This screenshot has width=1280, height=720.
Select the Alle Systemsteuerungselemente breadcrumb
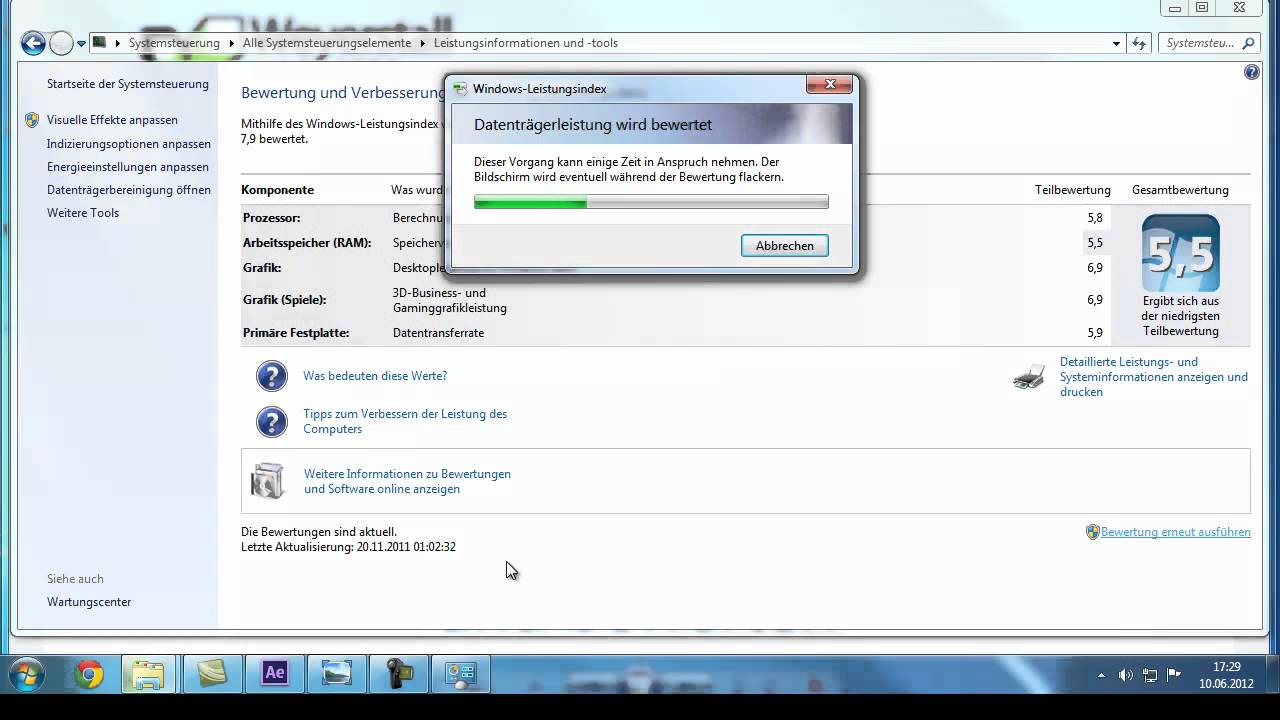click(327, 43)
